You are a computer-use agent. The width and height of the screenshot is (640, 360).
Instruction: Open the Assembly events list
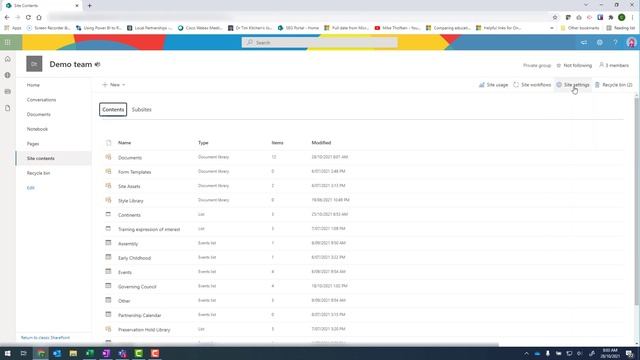coord(128,244)
